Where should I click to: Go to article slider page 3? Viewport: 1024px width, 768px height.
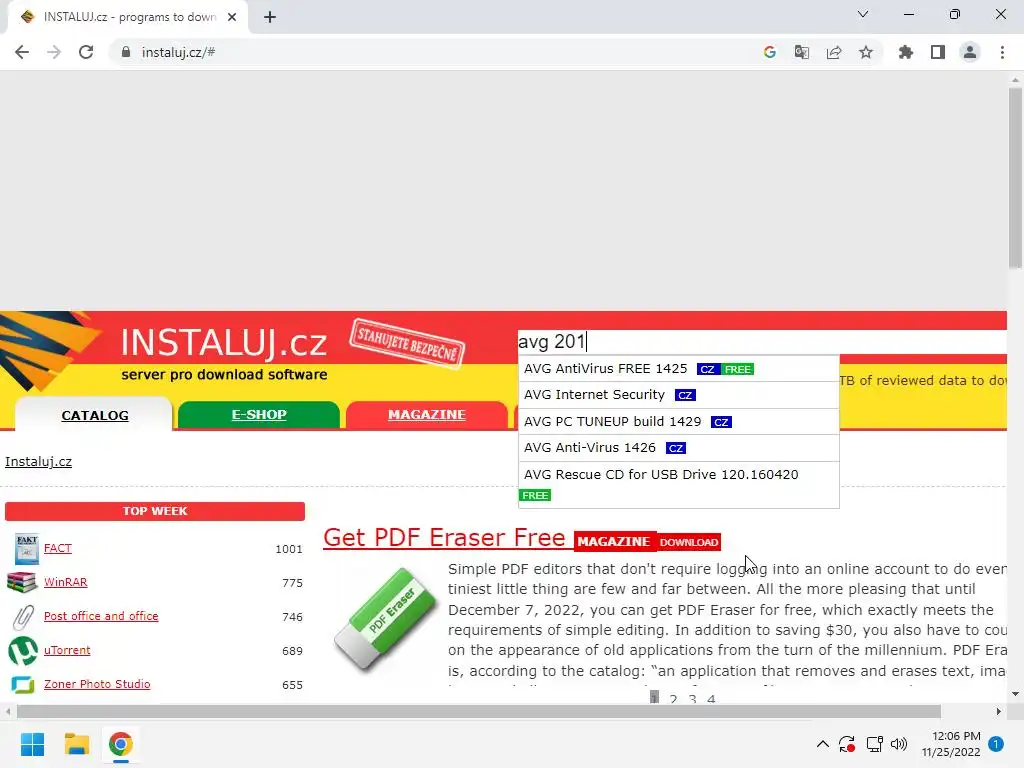coord(692,699)
